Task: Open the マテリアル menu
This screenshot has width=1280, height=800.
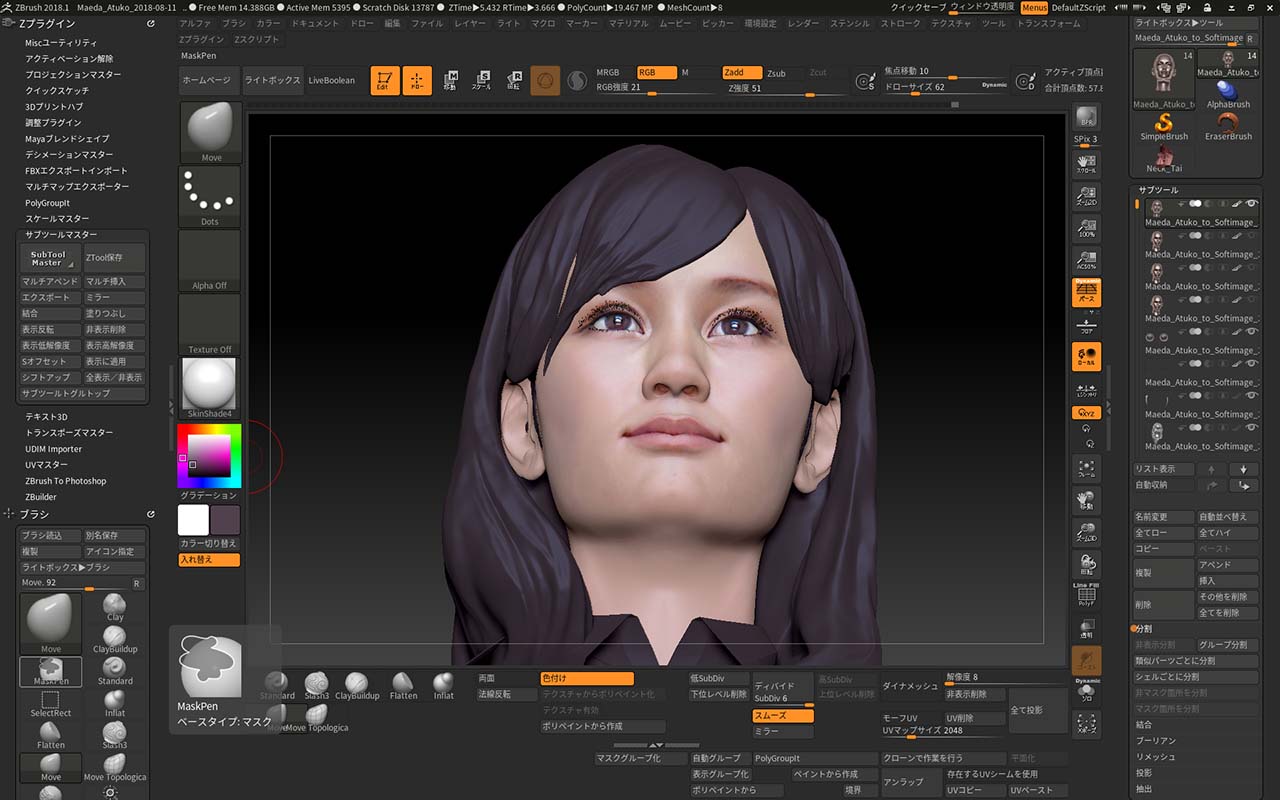Action: click(x=628, y=23)
